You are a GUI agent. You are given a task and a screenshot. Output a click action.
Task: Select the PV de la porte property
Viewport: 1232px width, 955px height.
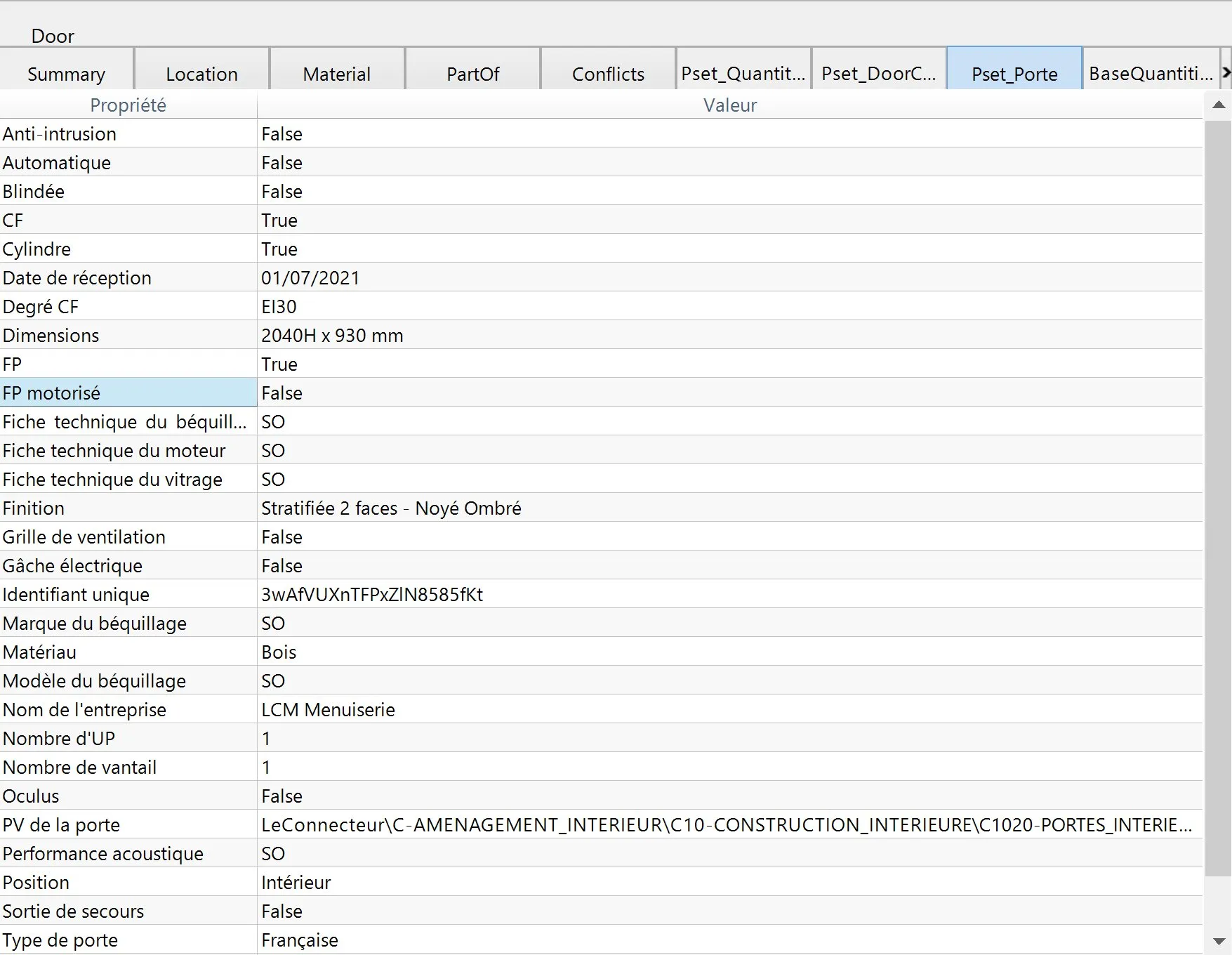point(128,824)
